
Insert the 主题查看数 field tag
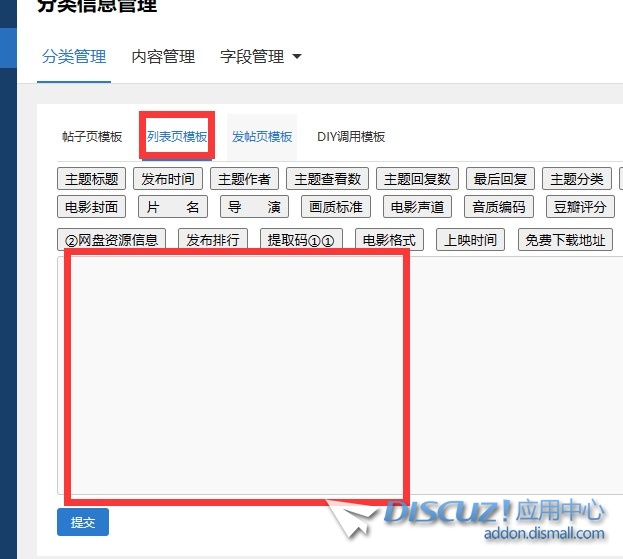(x=327, y=179)
